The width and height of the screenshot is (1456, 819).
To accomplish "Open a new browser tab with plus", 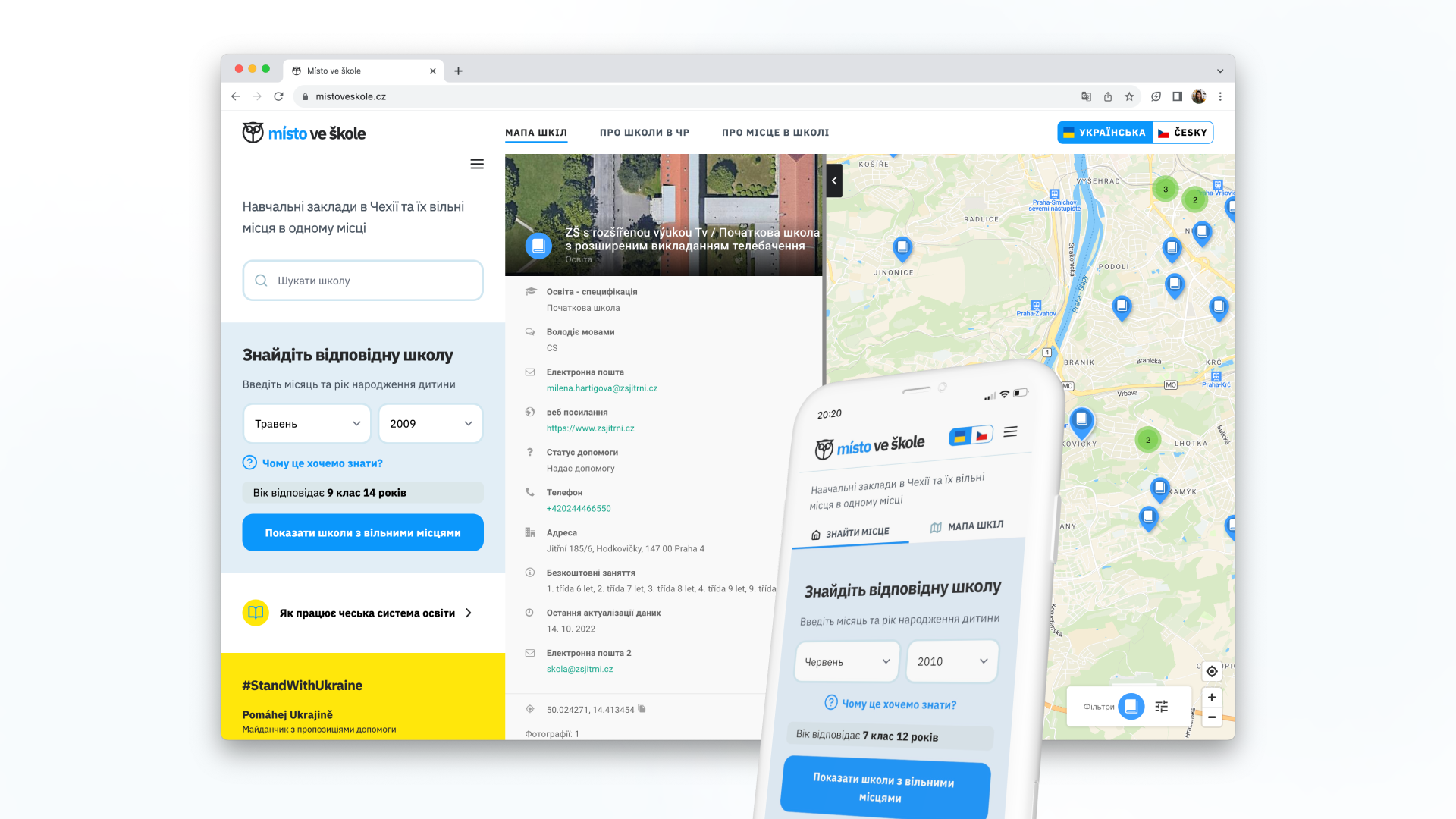I will coord(458,71).
